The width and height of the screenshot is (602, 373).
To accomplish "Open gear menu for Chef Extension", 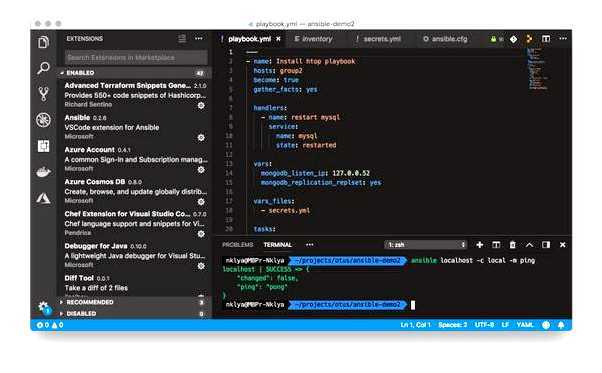I will (x=201, y=234).
